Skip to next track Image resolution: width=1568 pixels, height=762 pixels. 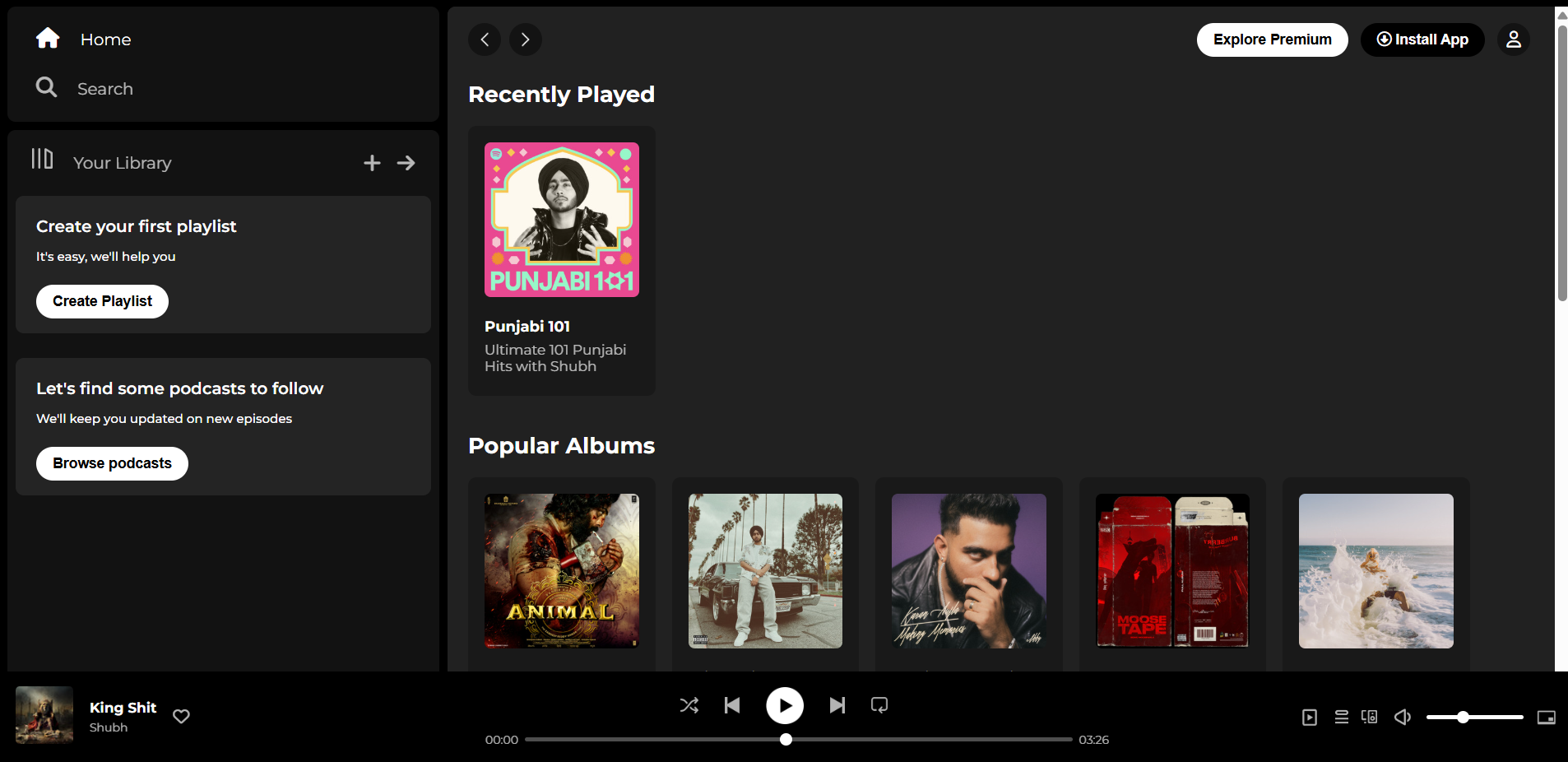click(837, 705)
